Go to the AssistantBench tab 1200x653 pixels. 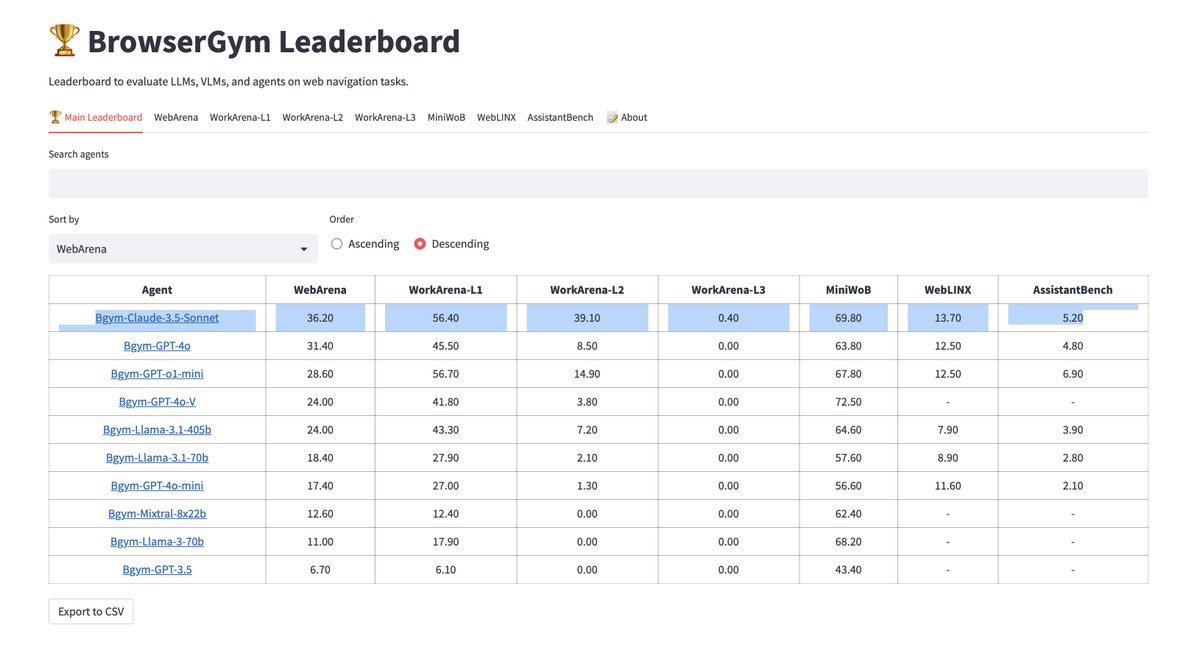click(560, 117)
